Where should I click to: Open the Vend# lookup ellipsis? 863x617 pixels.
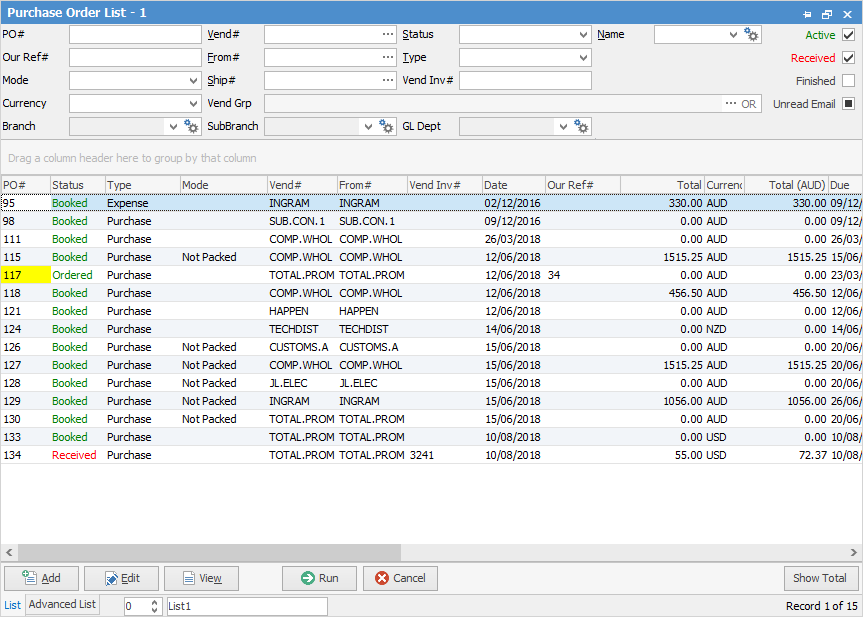(x=387, y=35)
